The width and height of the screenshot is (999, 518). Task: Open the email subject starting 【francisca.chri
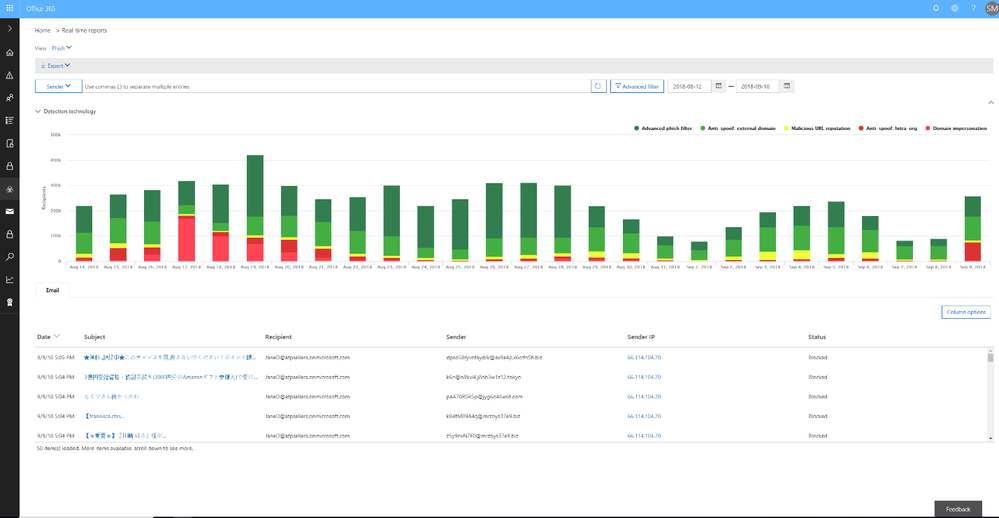coord(104,416)
